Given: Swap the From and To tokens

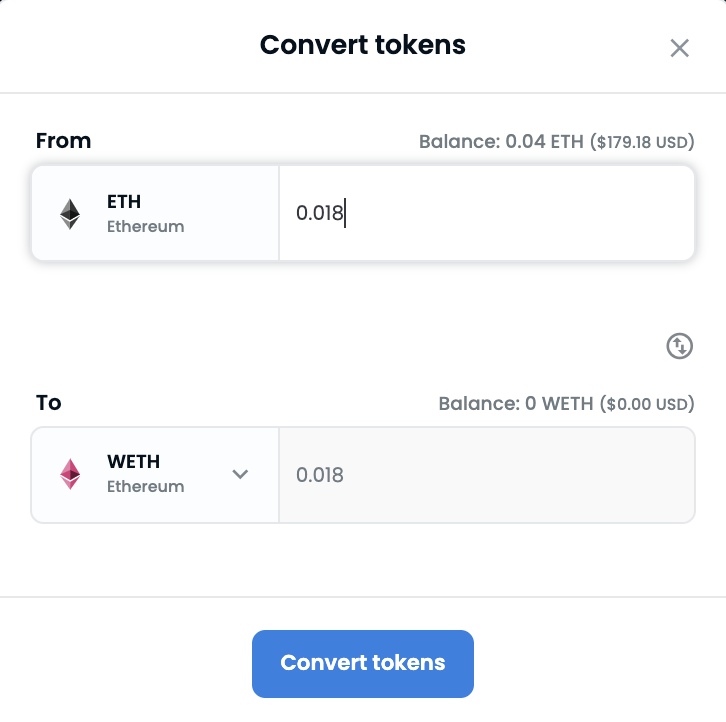Looking at the screenshot, I should tap(679, 346).
